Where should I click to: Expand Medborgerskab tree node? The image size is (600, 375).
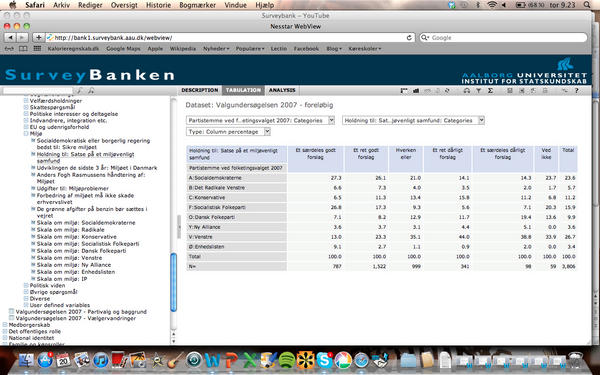pos(5,325)
